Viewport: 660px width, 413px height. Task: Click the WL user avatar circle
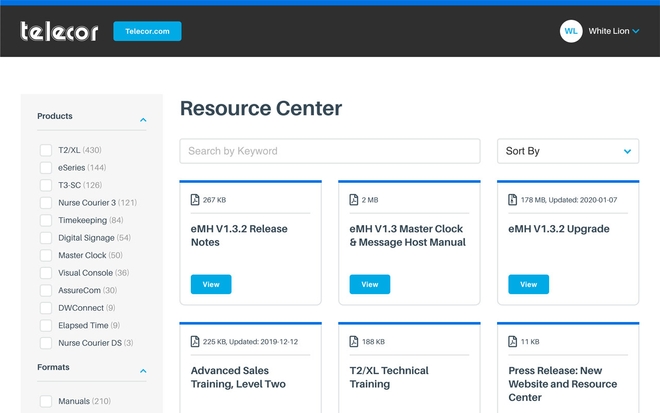pyautogui.click(x=571, y=31)
